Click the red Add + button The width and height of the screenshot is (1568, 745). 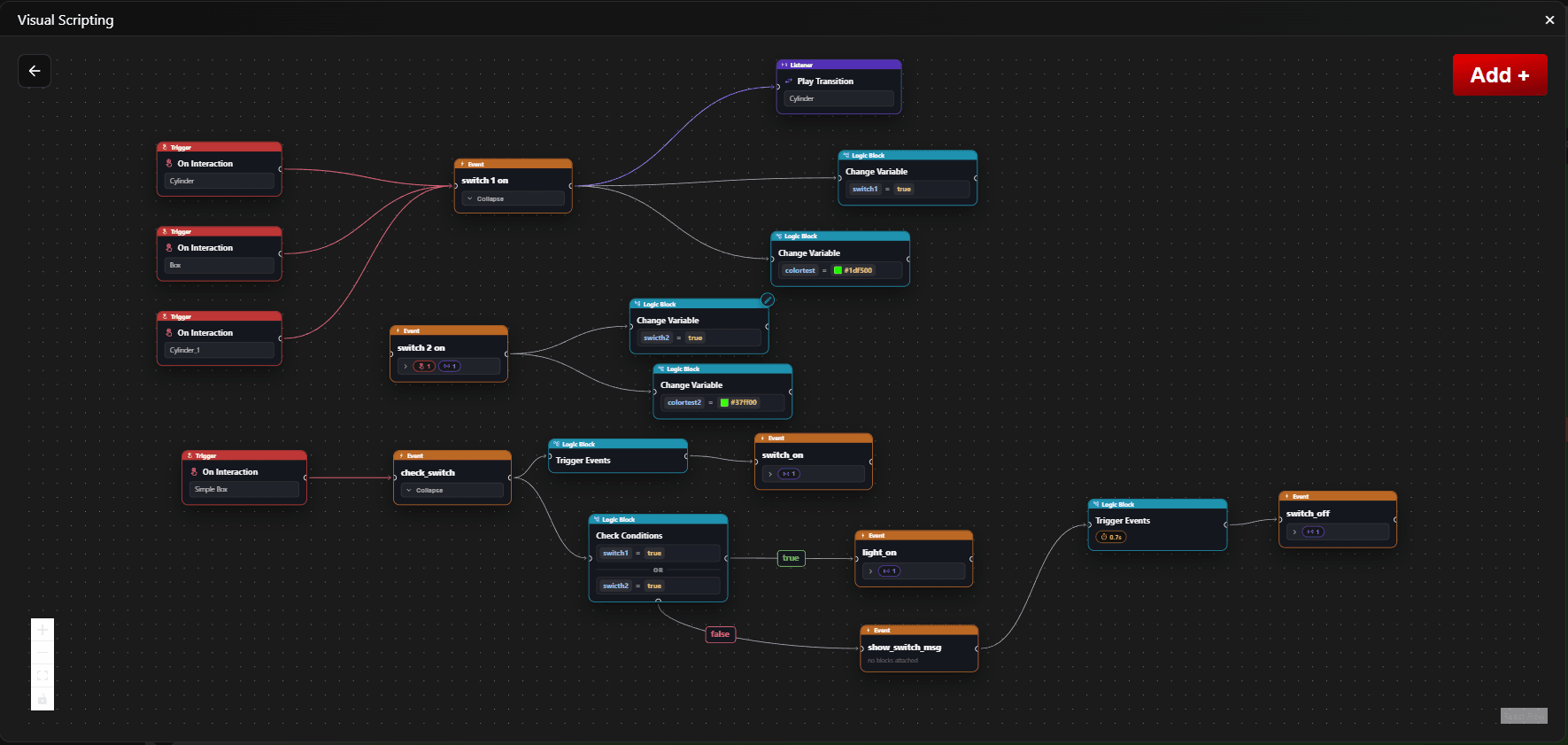click(x=1500, y=75)
